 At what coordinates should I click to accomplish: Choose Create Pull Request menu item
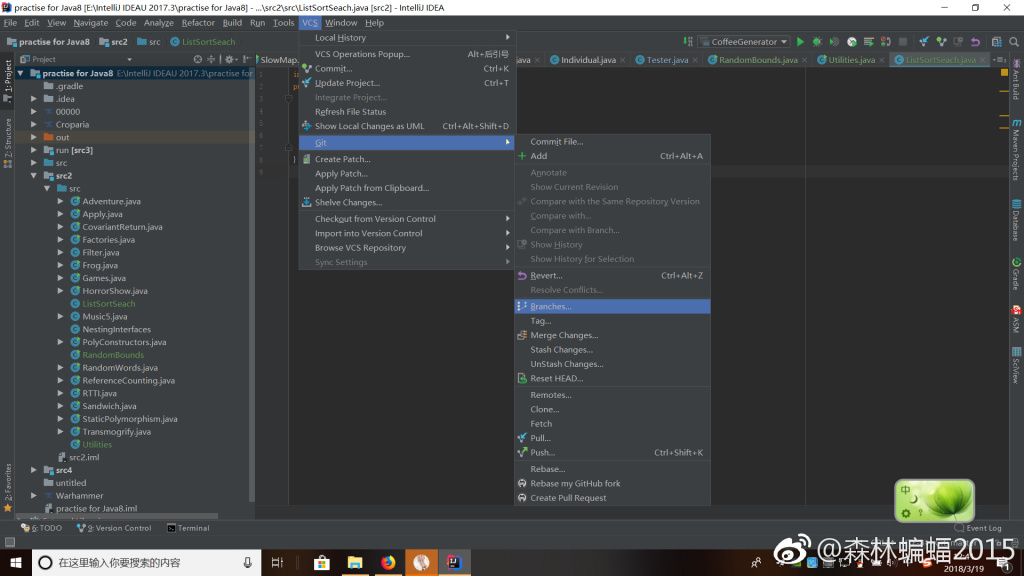(613, 498)
